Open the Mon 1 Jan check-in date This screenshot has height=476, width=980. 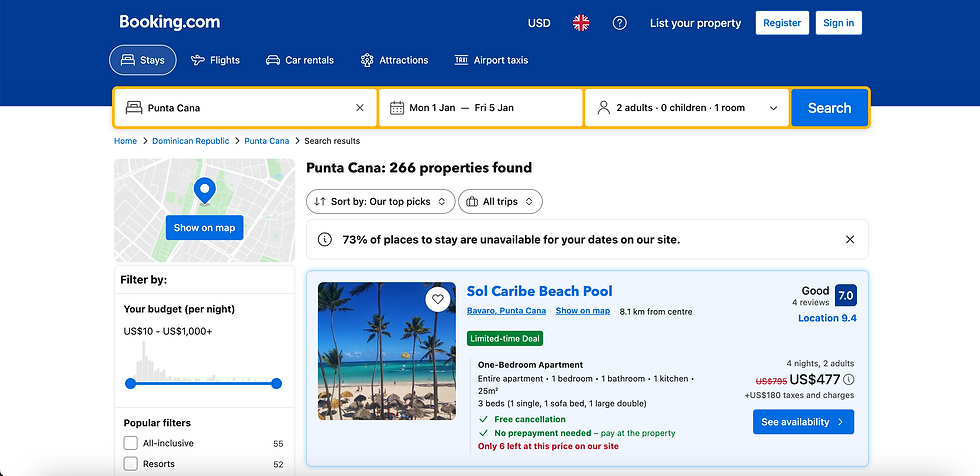[432, 107]
